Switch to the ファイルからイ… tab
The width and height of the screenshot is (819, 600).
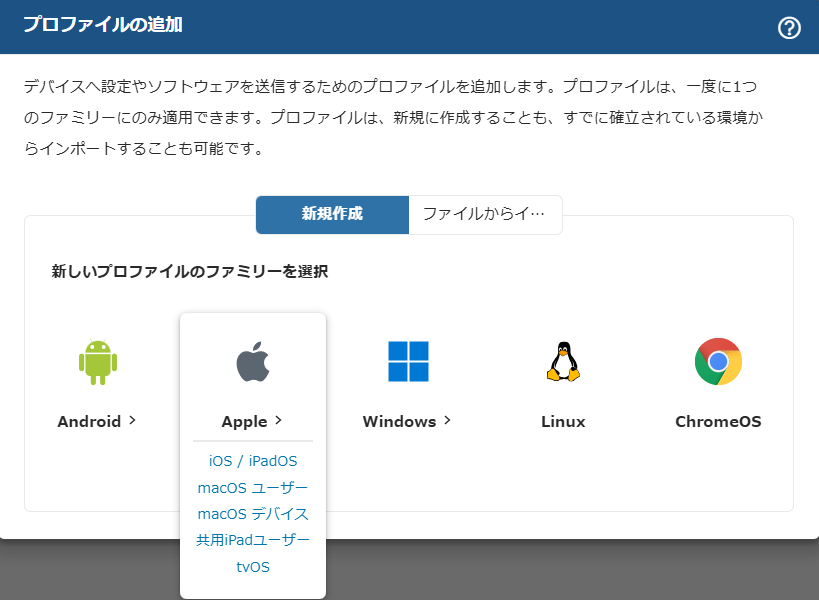coord(485,215)
